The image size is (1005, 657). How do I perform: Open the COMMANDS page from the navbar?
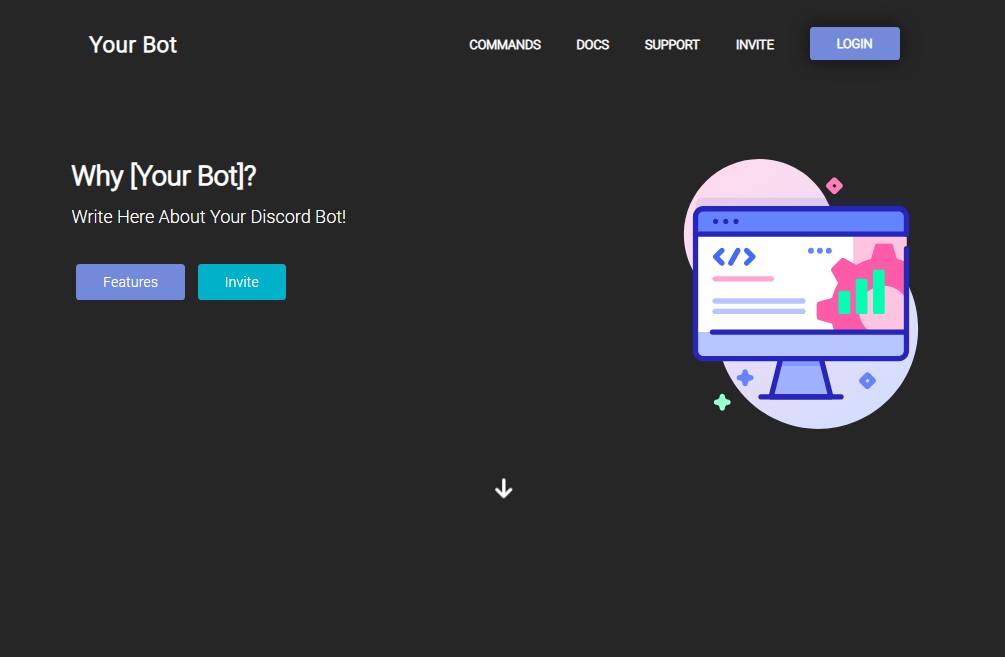click(505, 45)
